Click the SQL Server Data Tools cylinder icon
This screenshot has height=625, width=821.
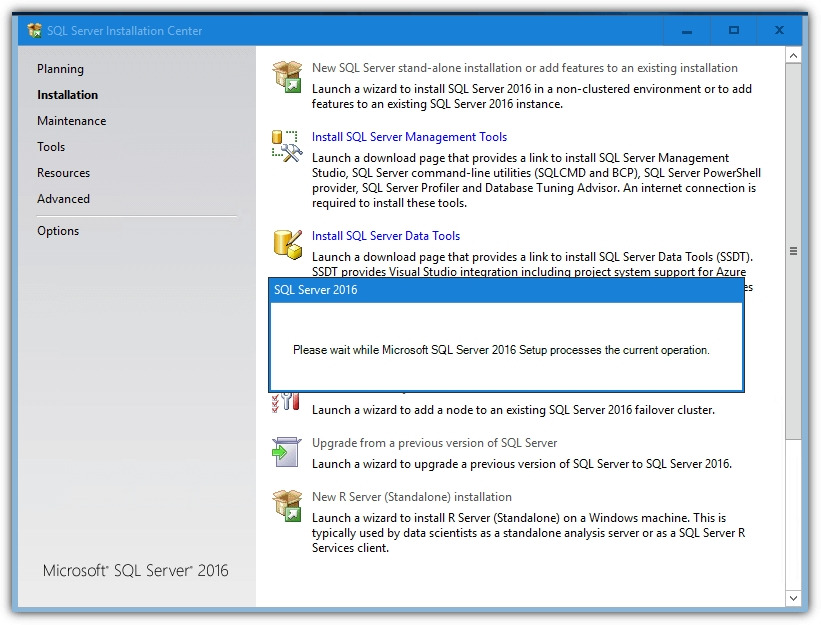pyautogui.click(x=287, y=244)
